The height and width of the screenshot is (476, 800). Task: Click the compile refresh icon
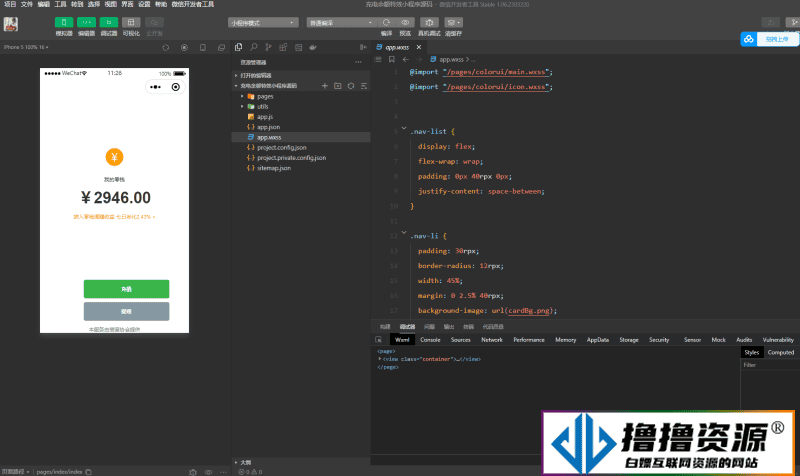point(386,22)
